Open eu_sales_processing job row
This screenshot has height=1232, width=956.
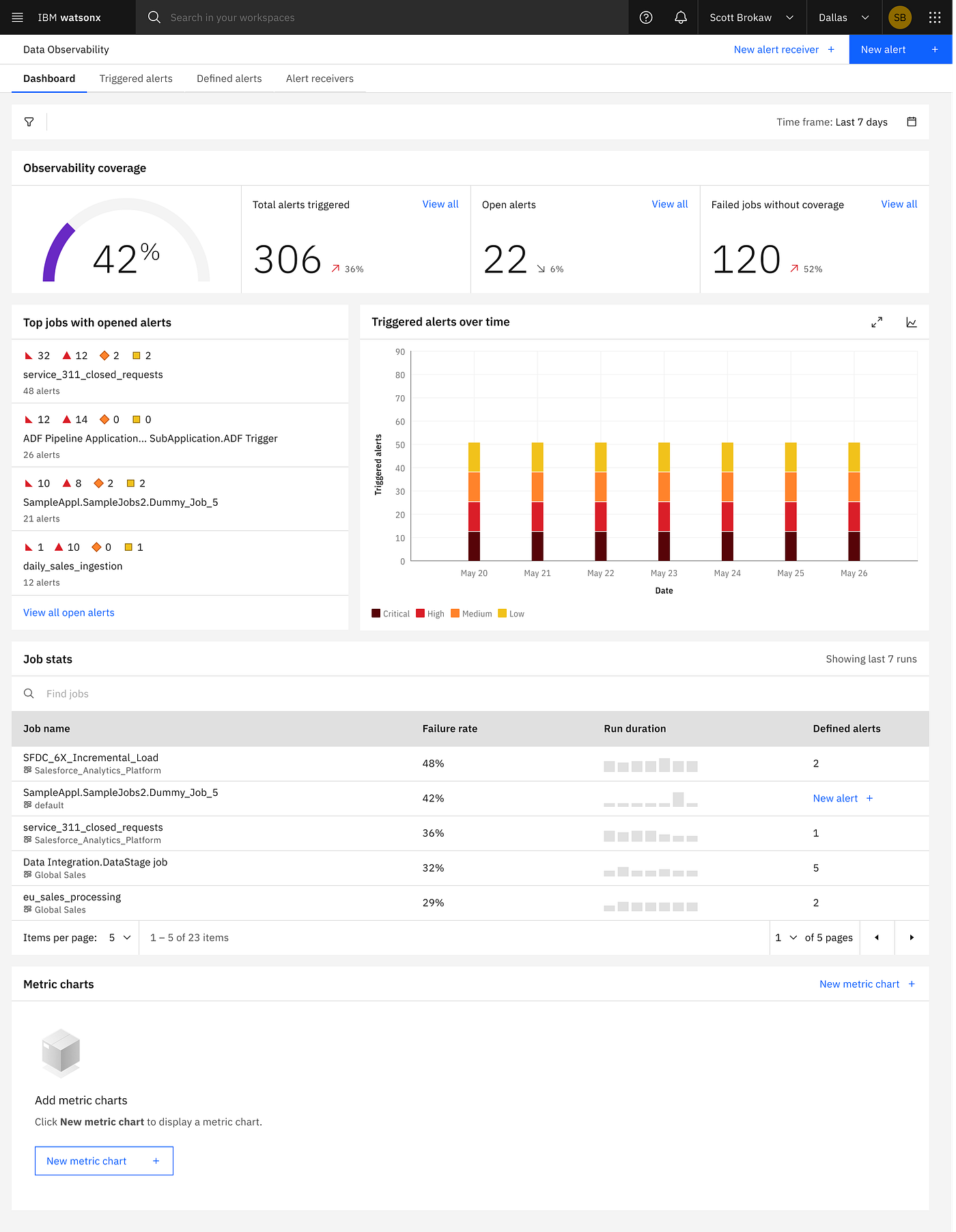coord(470,903)
